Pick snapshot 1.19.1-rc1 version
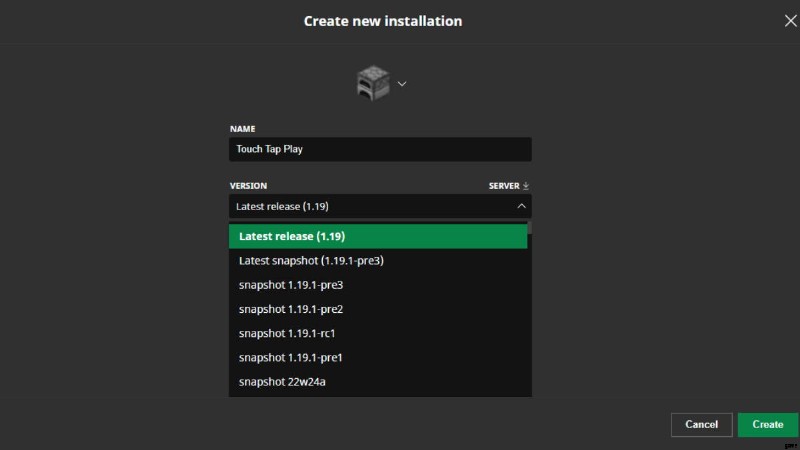 [x=378, y=333]
